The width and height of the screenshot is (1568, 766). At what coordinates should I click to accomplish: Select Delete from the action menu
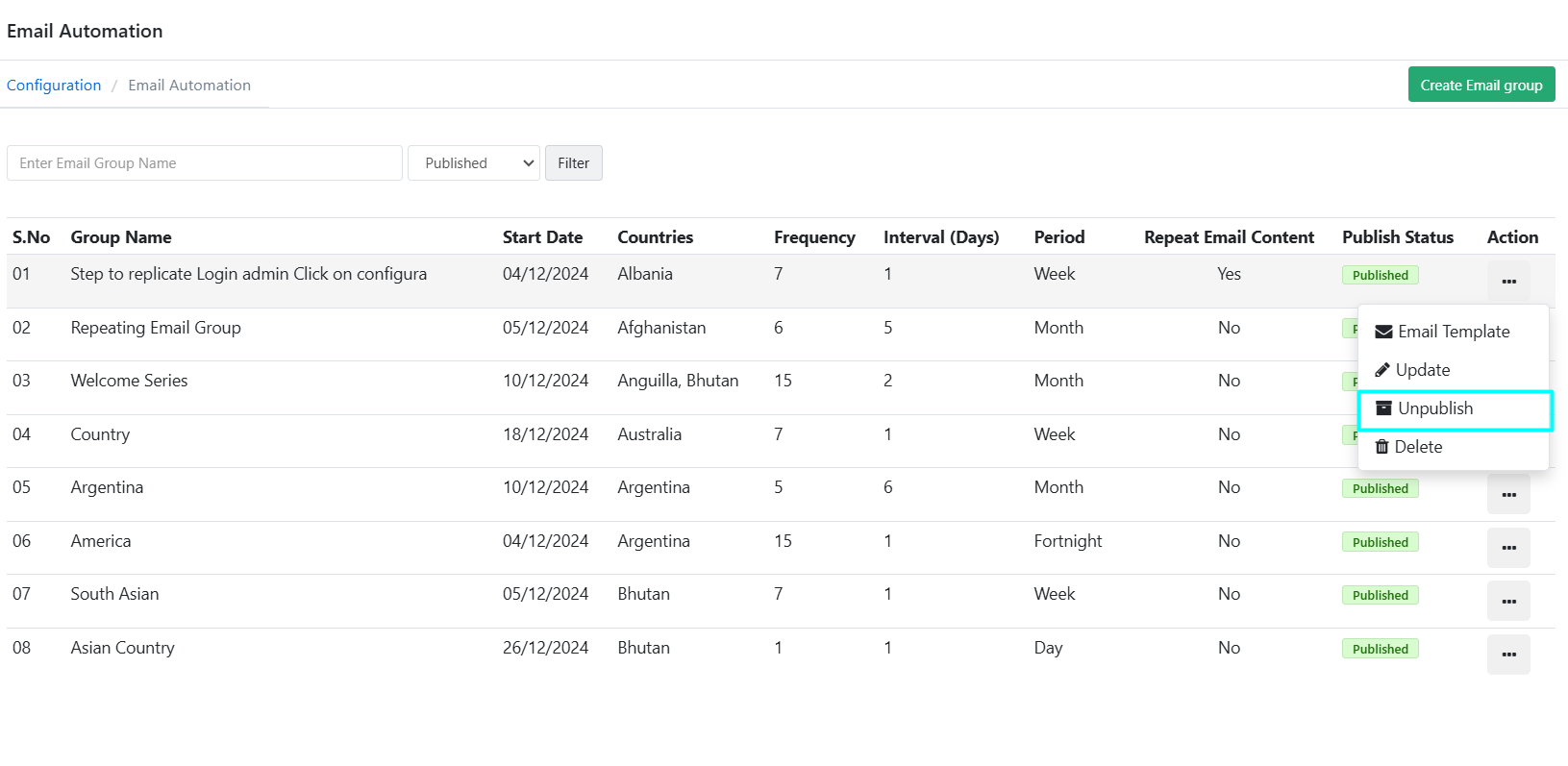tap(1418, 447)
